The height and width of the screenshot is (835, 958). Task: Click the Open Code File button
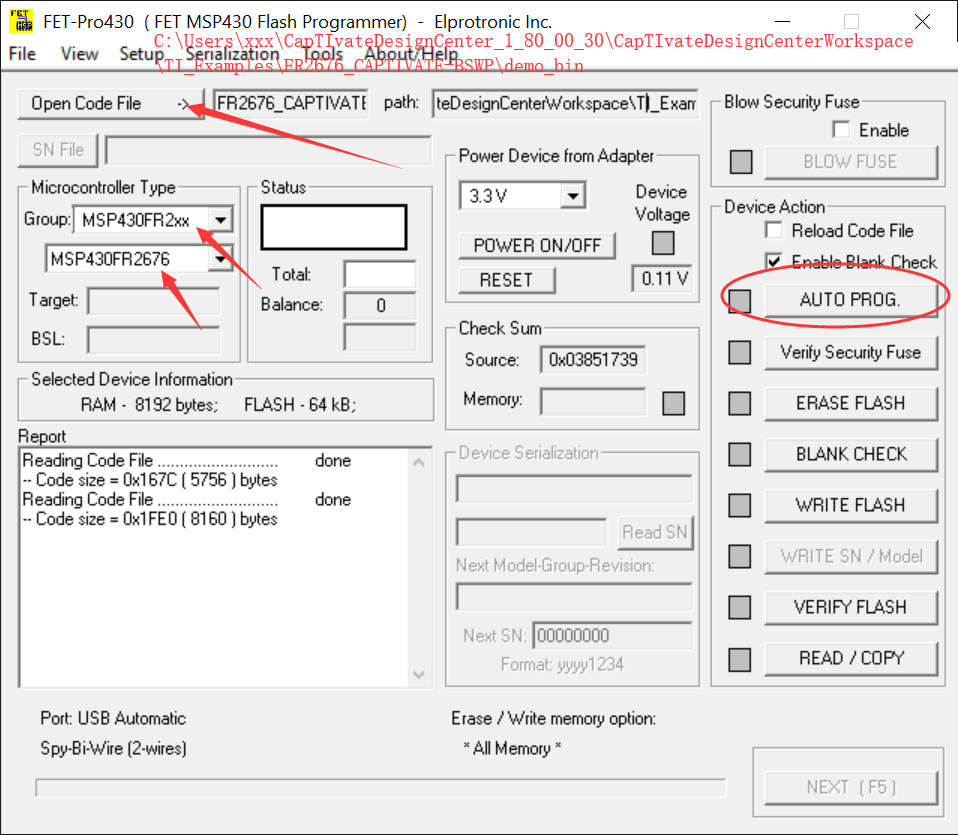pyautogui.click(x=111, y=104)
